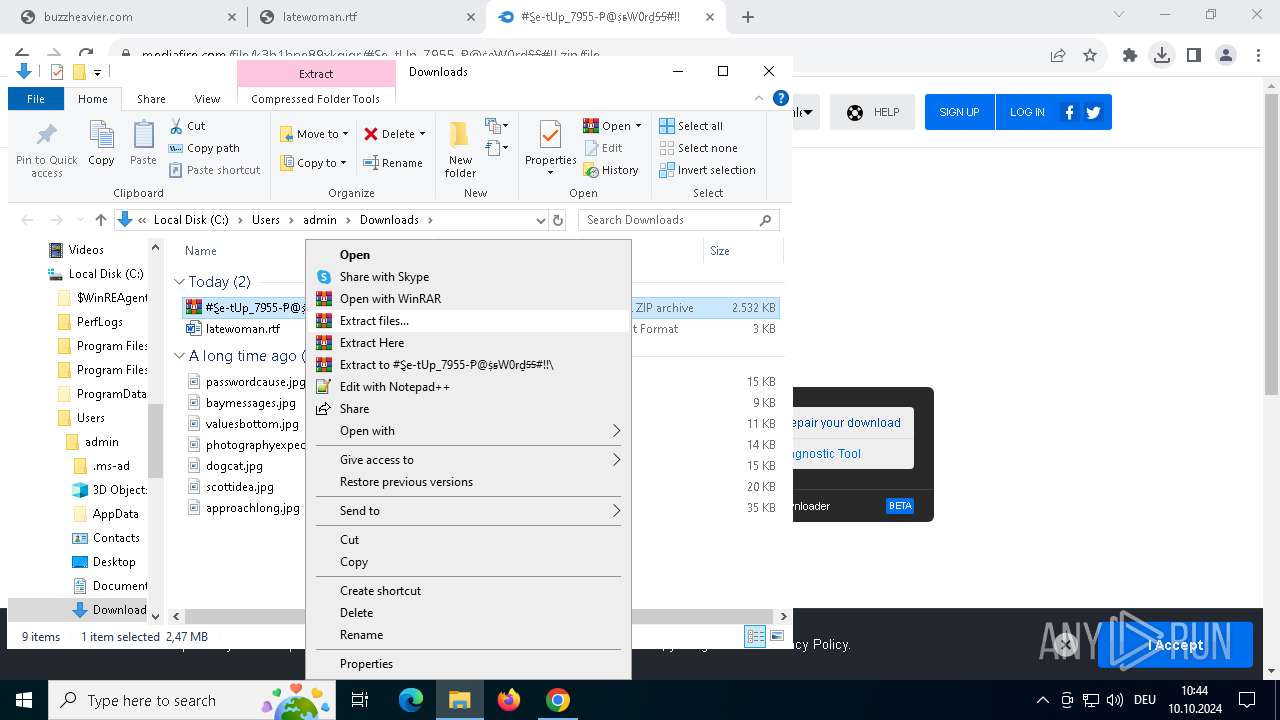Refresh the Downloads folder address bar
Screen dimensions: 1280x720
558,220
